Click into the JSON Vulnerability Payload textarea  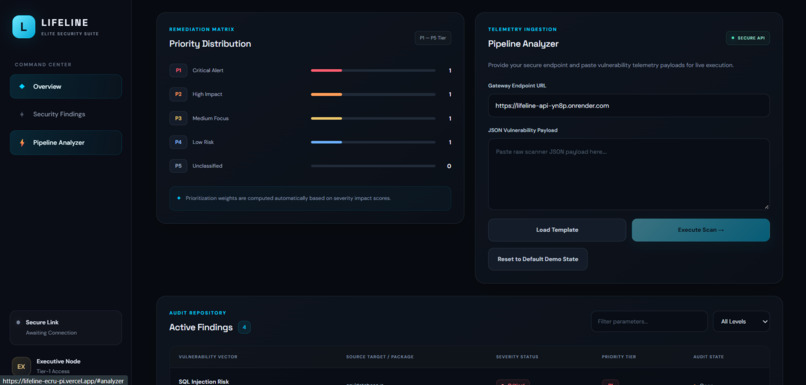tap(629, 174)
